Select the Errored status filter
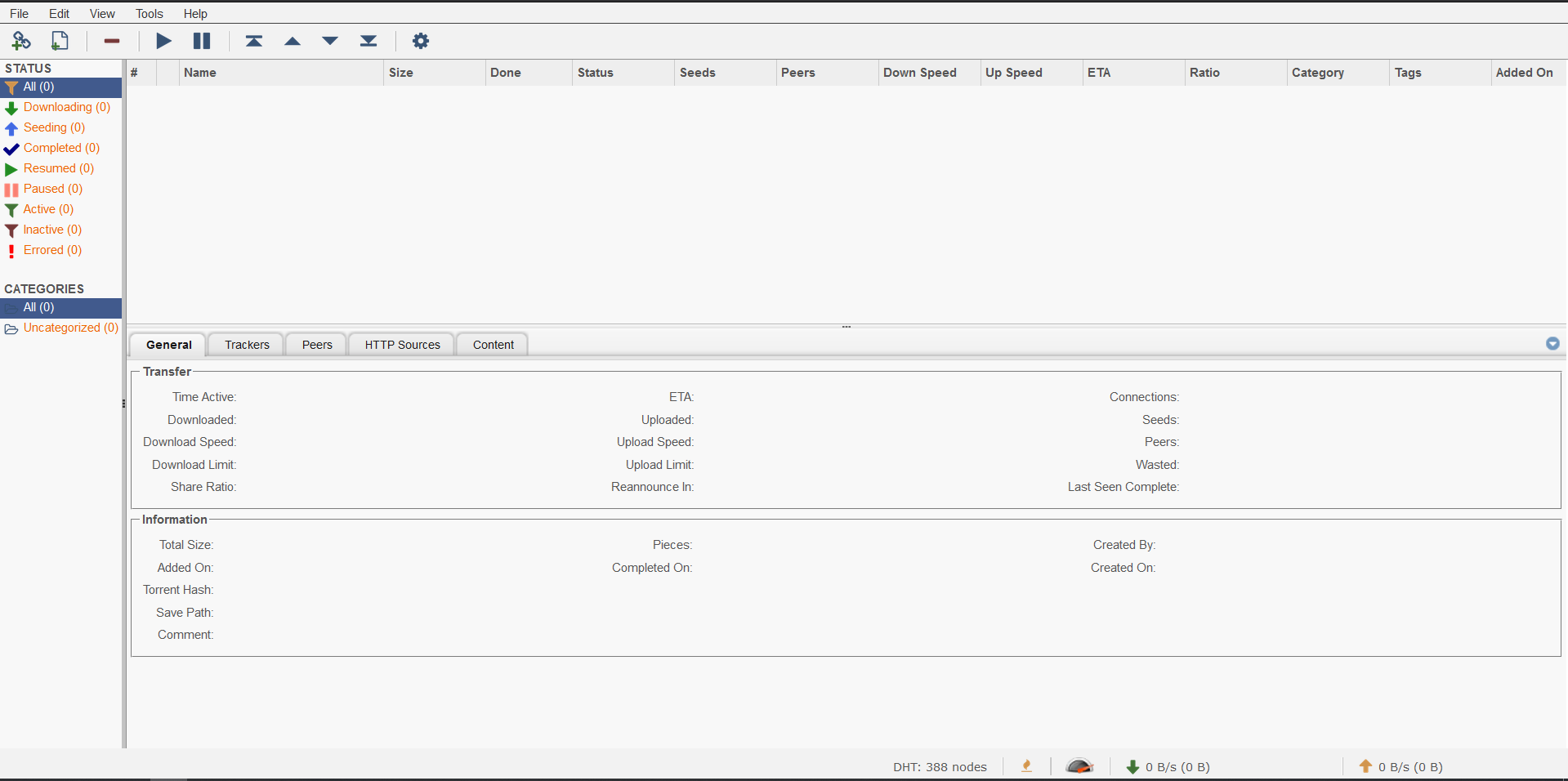The image size is (1568, 781). 53,250
